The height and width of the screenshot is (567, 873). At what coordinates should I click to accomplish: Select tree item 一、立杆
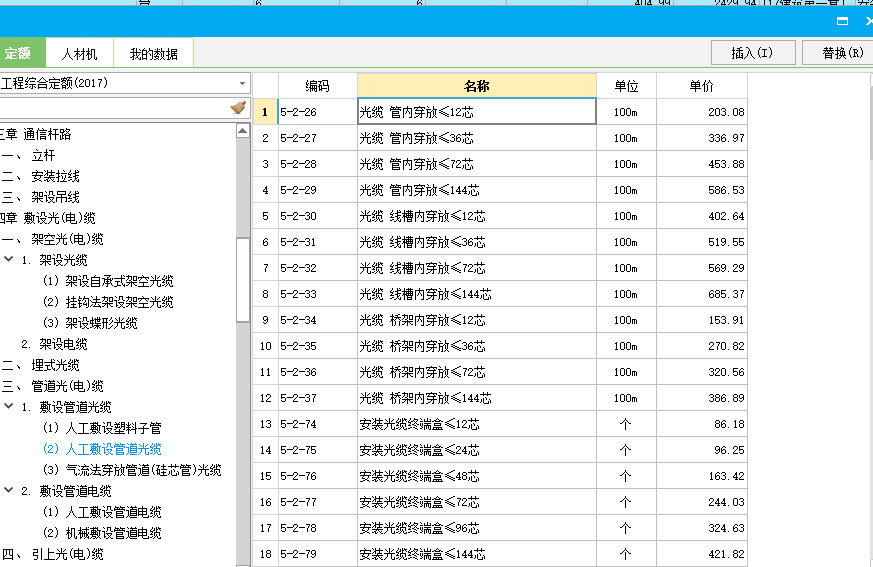point(28,155)
